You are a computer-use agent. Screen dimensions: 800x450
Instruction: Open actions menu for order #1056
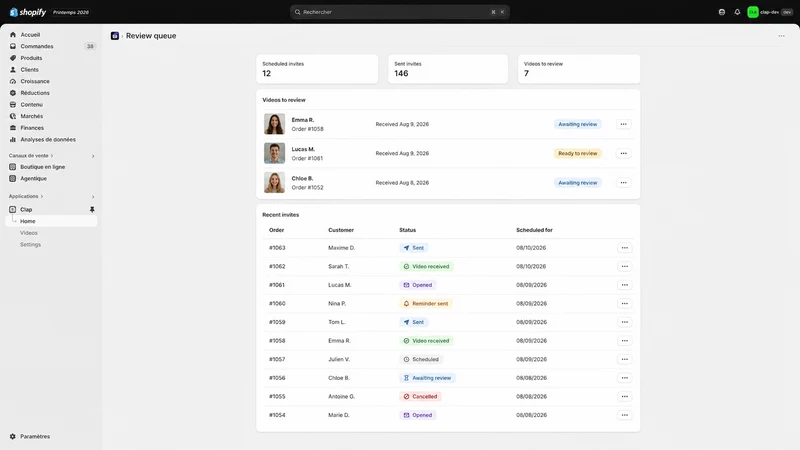click(624, 378)
